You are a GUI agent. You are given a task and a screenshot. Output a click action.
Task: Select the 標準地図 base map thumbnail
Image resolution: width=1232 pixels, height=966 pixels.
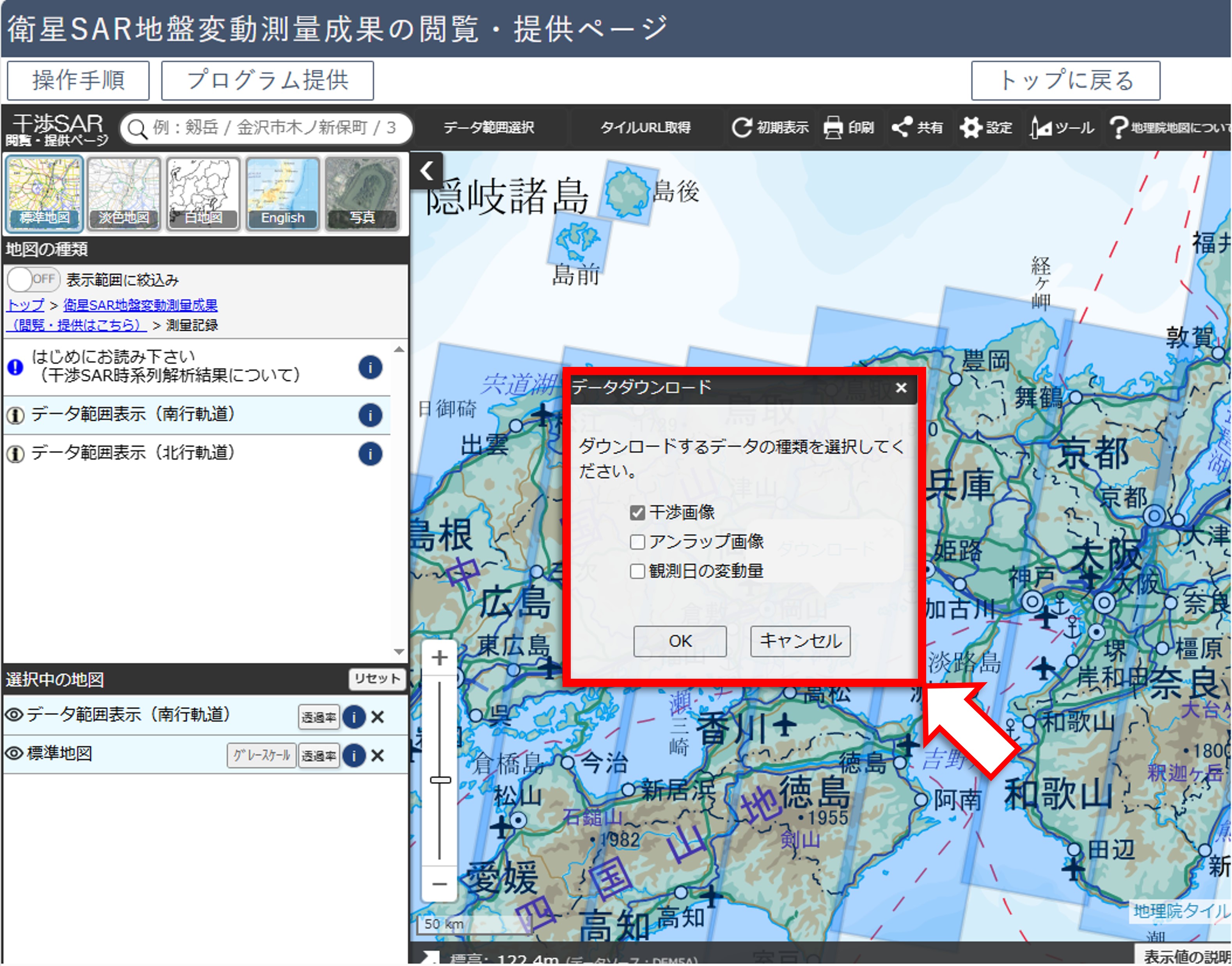coord(44,194)
